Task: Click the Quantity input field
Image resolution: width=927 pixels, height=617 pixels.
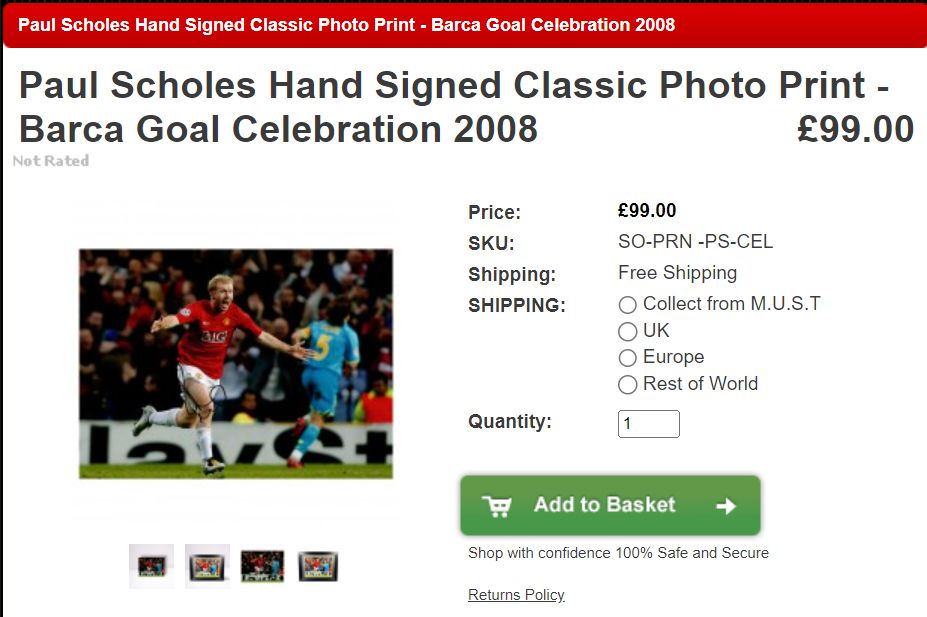Action: click(649, 424)
